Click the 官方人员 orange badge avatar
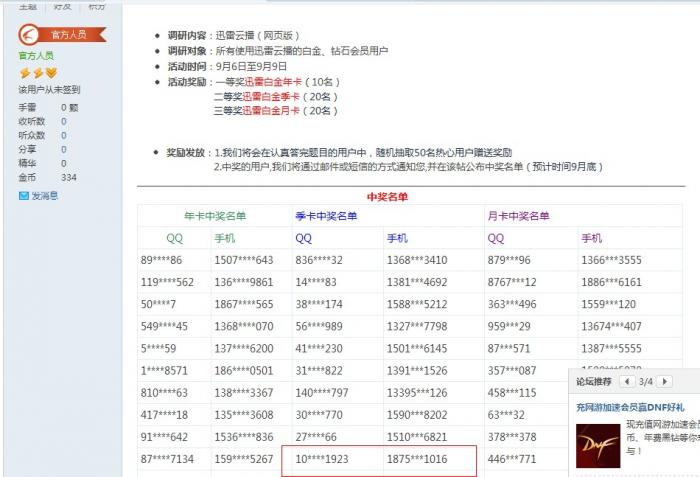This screenshot has height=477, width=700. point(62,34)
